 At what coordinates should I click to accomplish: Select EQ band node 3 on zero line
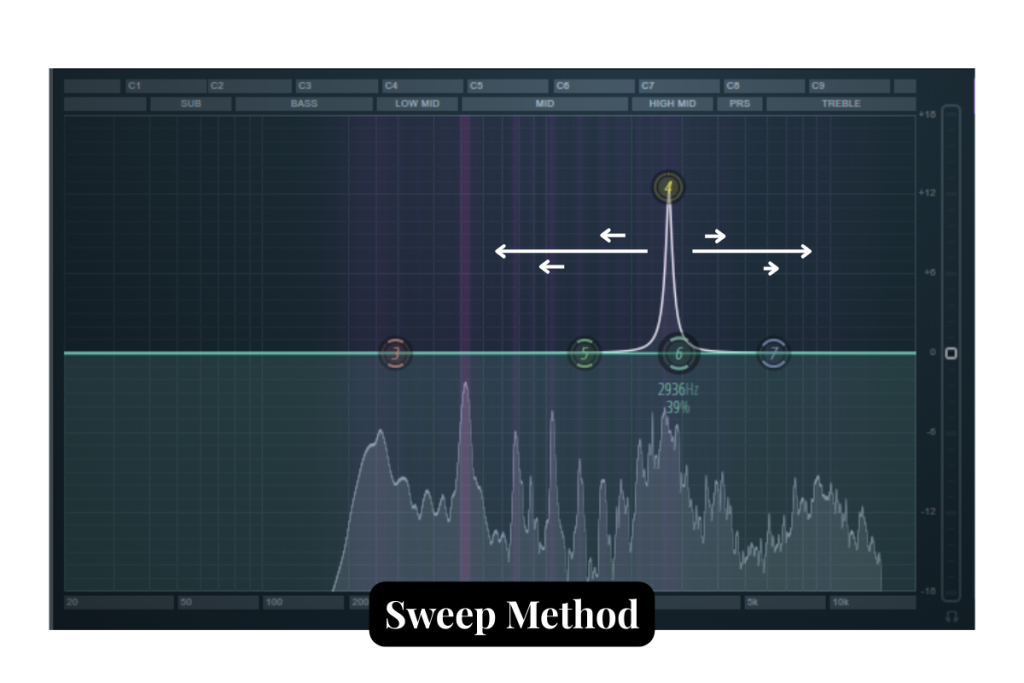(395, 353)
